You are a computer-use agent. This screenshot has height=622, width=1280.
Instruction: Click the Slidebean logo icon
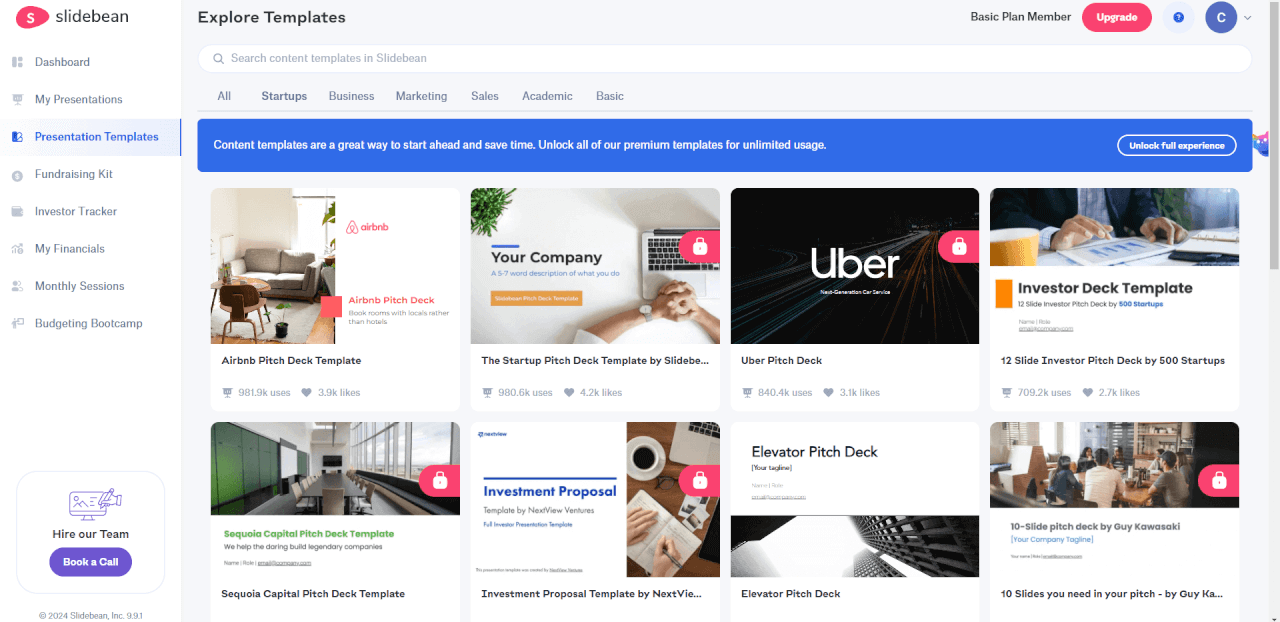(33, 17)
